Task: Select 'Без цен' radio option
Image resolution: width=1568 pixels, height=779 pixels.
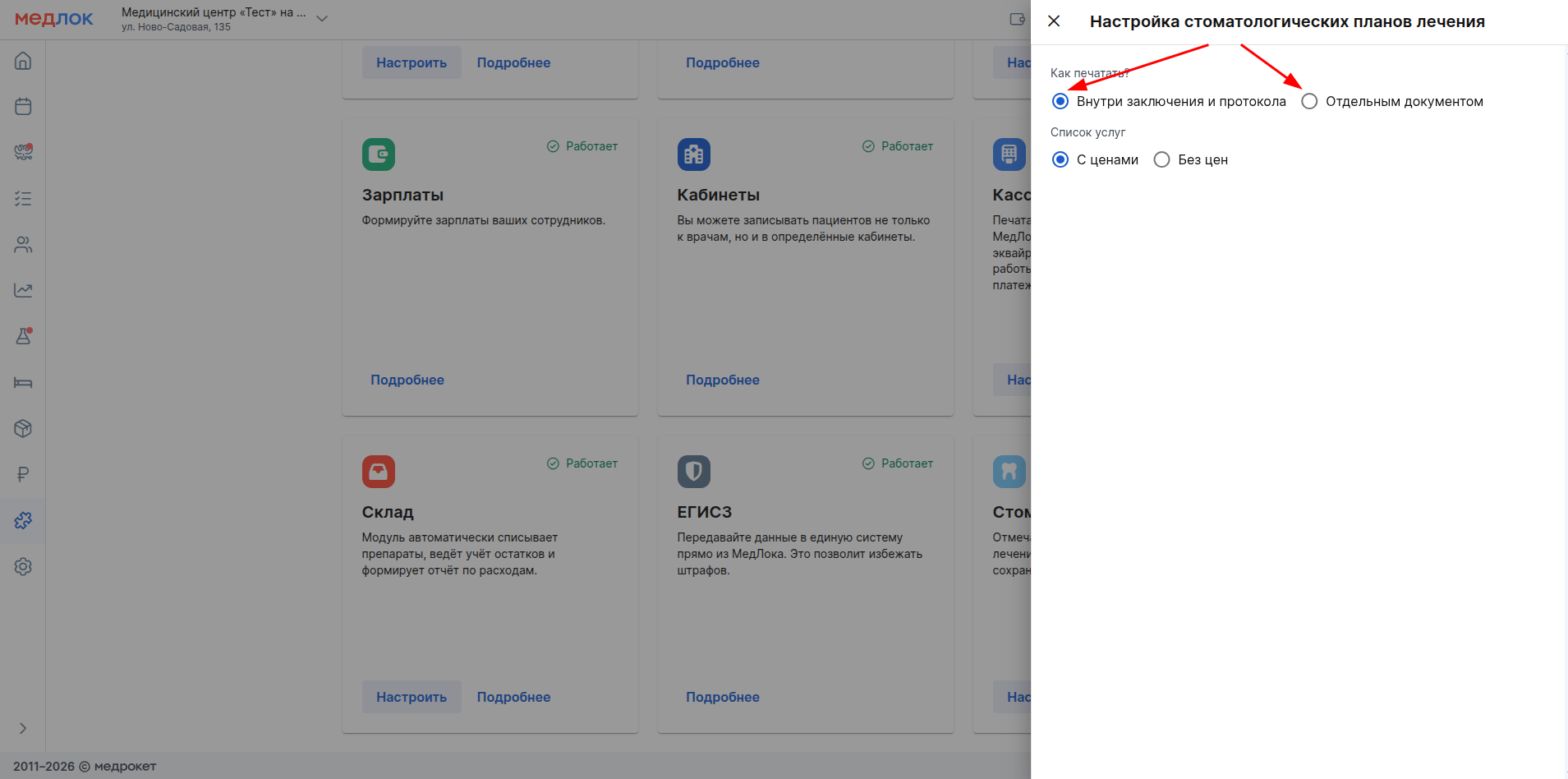Action: (1161, 159)
